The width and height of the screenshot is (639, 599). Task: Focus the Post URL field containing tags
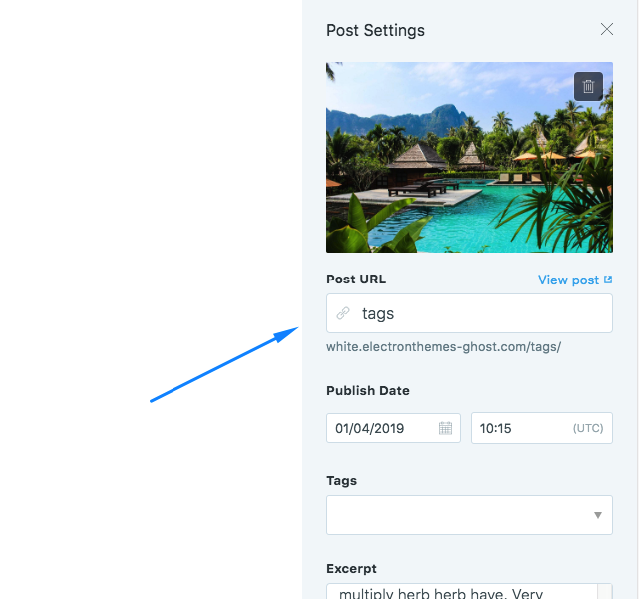[x=469, y=313]
